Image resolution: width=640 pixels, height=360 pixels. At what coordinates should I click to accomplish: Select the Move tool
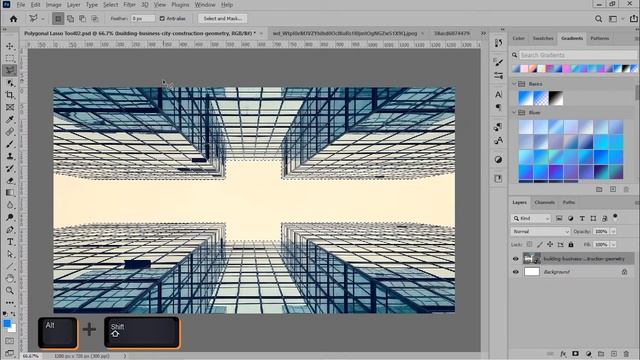tap(10, 46)
